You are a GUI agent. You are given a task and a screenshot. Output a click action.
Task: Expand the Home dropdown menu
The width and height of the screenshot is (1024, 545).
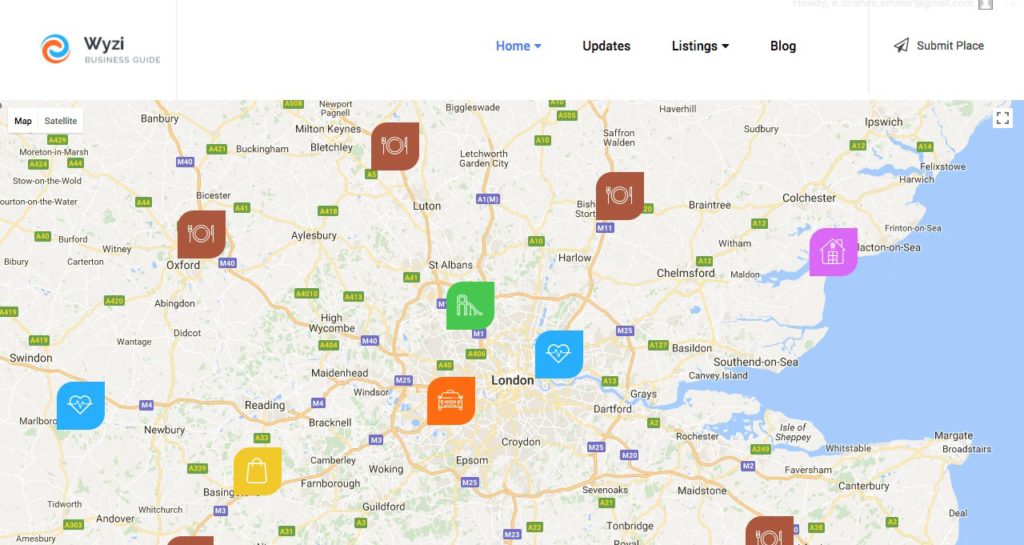click(x=519, y=46)
